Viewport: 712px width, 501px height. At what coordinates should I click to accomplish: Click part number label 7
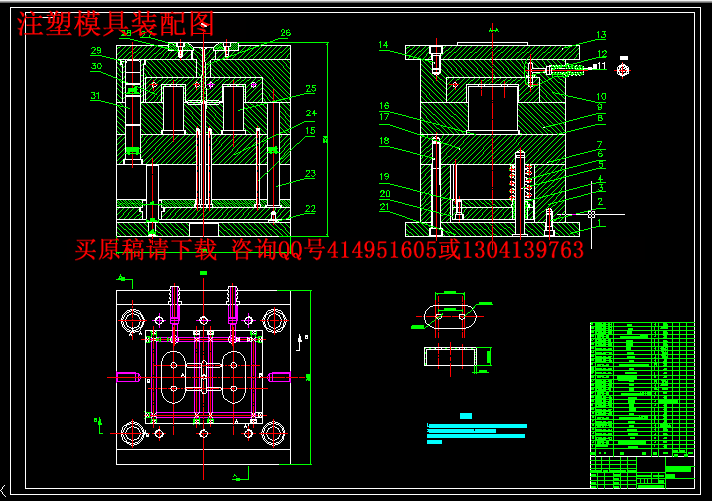(600, 144)
